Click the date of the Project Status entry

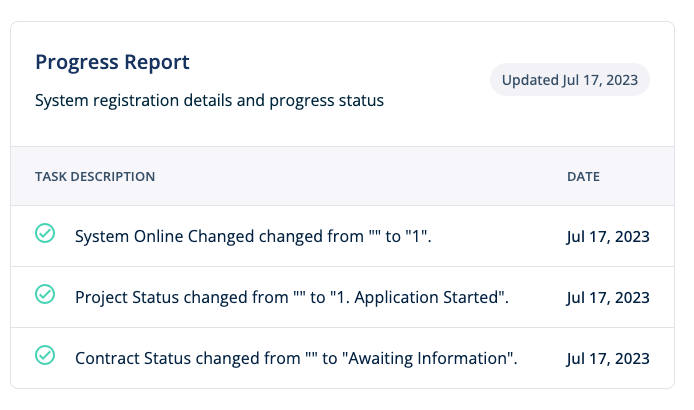pyautogui.click(x=608, y=297)
